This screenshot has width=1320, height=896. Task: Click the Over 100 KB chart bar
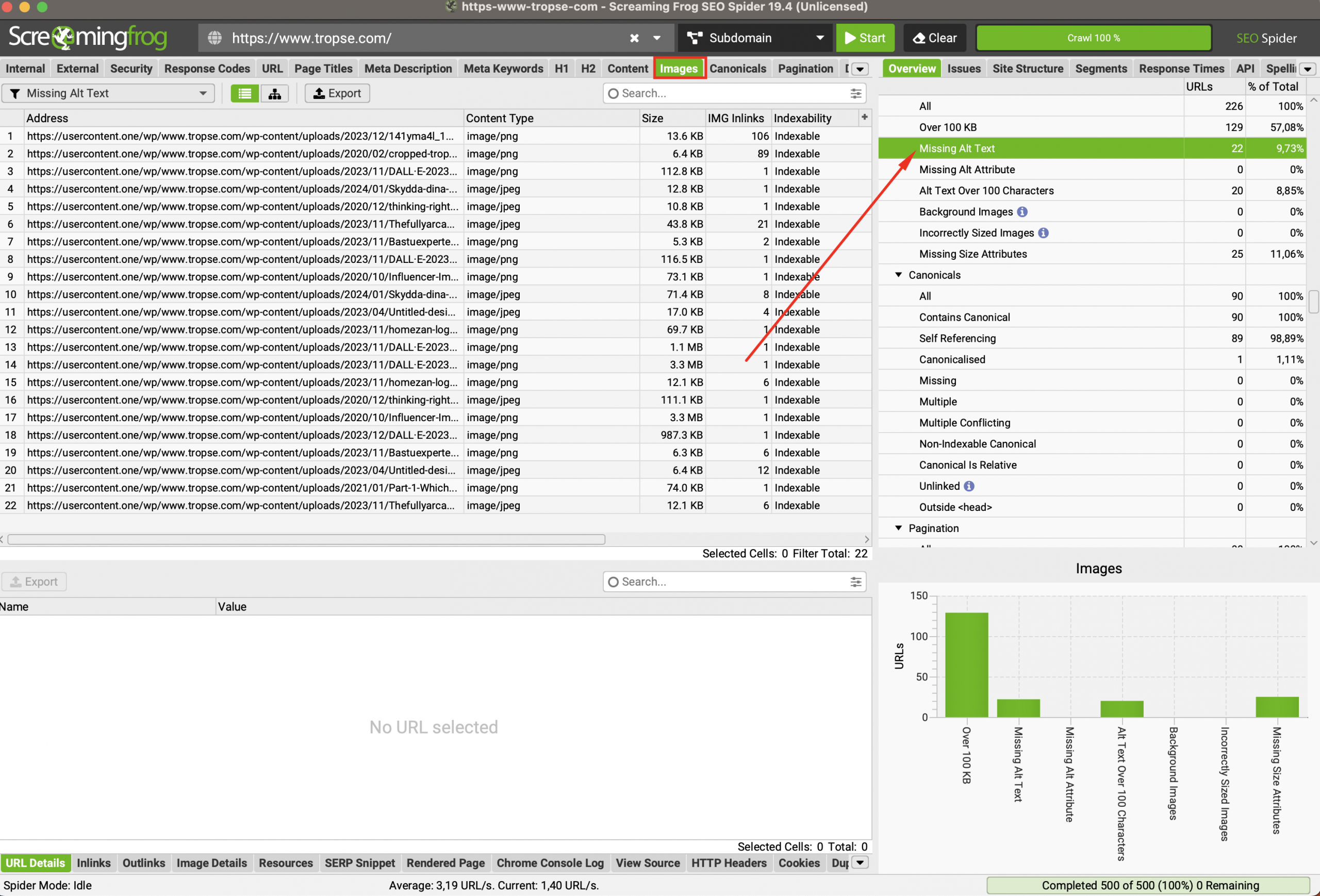click(966, 665)
